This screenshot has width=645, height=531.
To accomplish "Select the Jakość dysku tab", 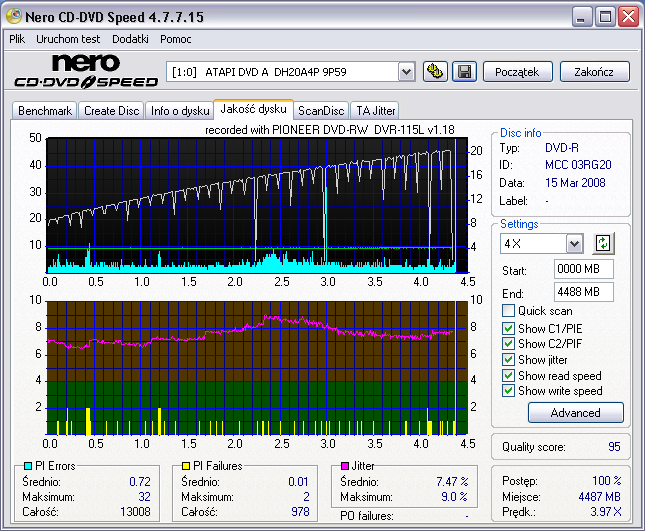I will (x=253, y=109).
